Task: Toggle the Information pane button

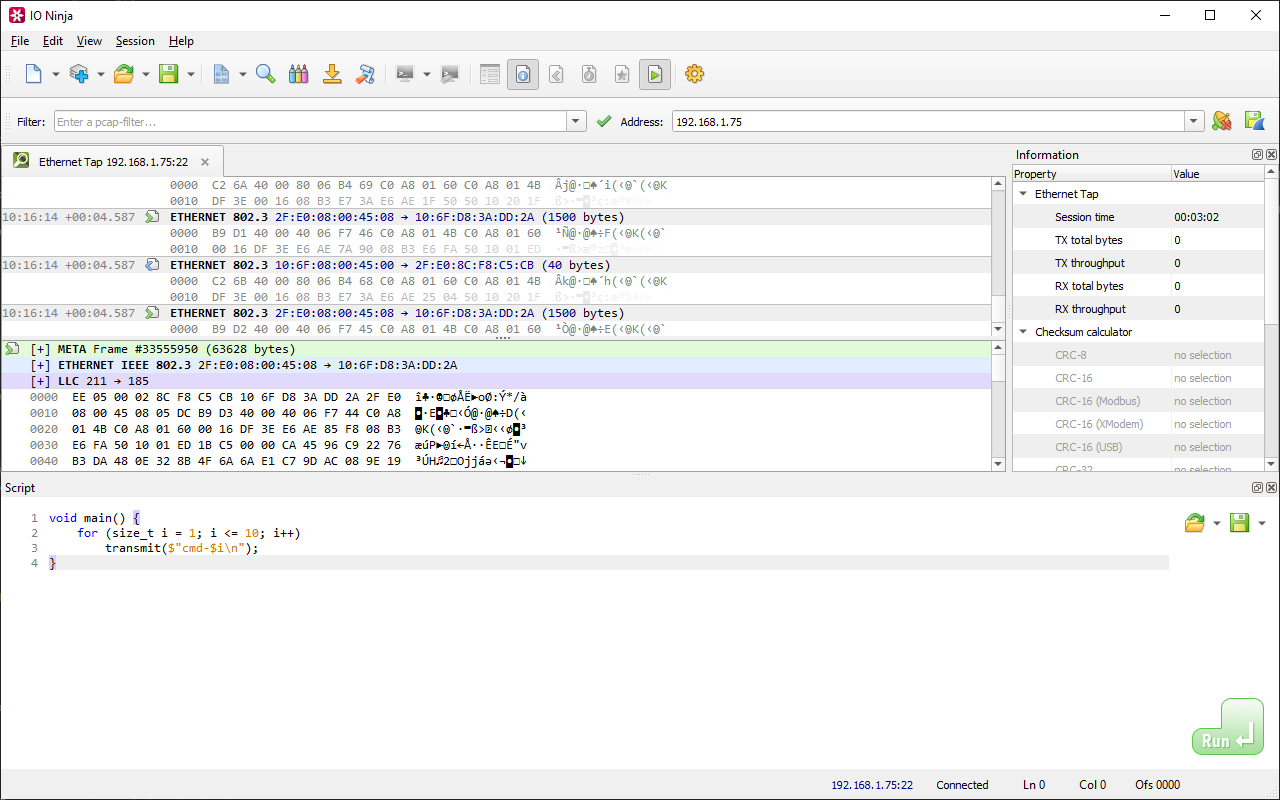Action: pos(523,74)
